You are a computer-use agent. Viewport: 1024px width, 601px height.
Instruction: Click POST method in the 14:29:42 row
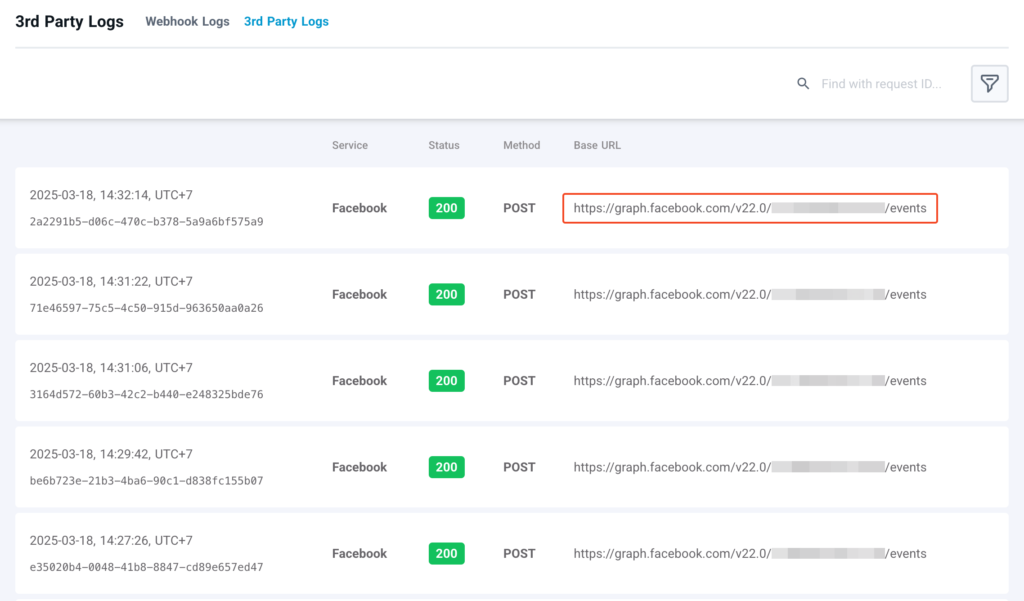(519, 466)
